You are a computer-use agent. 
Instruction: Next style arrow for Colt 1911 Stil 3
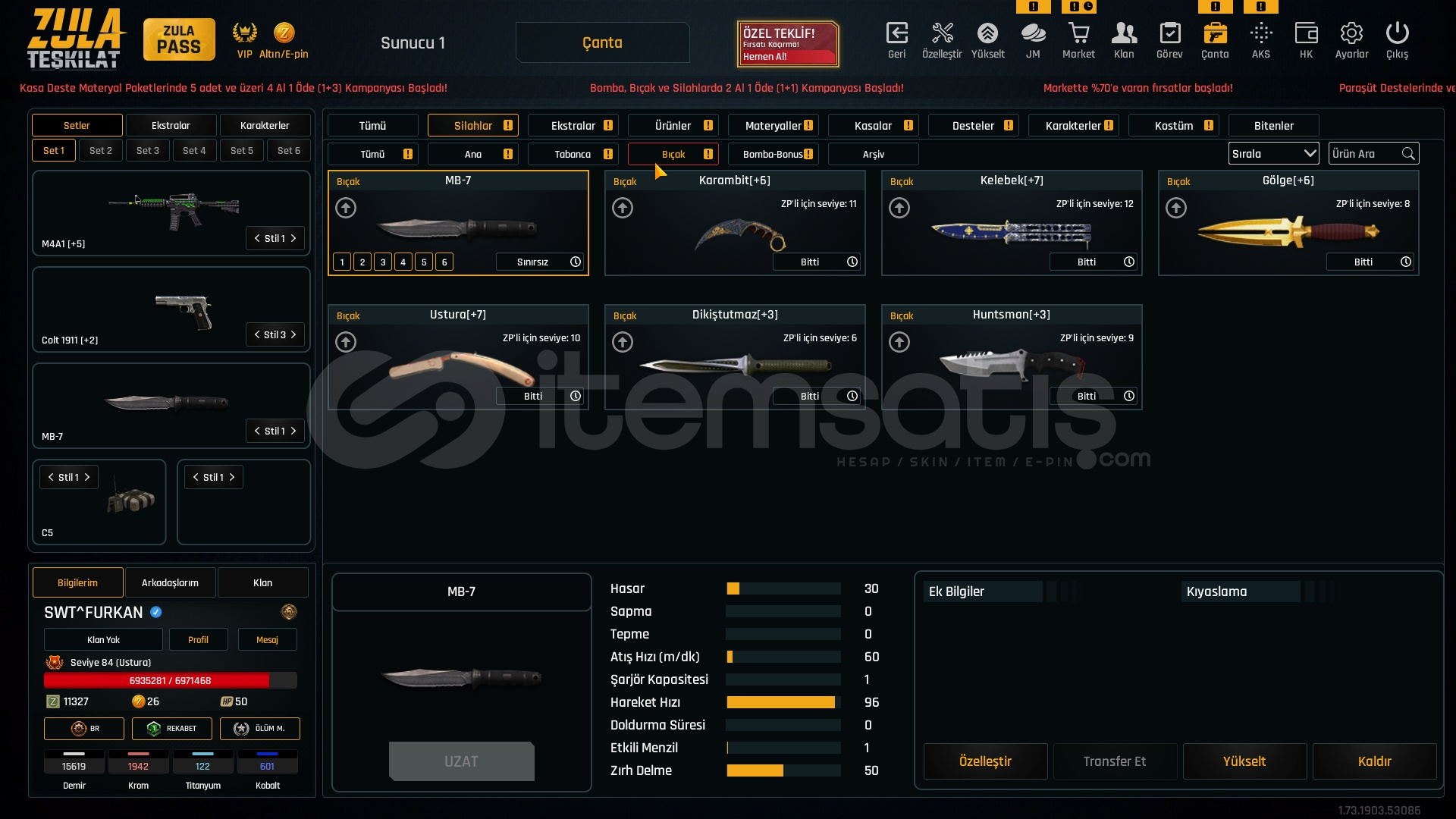coord(293,334)
